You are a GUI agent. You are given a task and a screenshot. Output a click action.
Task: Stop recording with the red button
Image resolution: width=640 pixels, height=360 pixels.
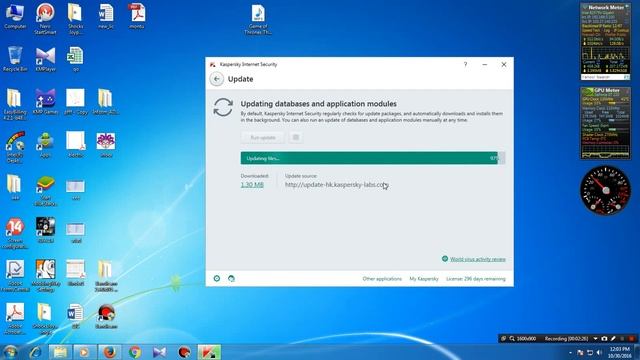[x=631, y=339]
